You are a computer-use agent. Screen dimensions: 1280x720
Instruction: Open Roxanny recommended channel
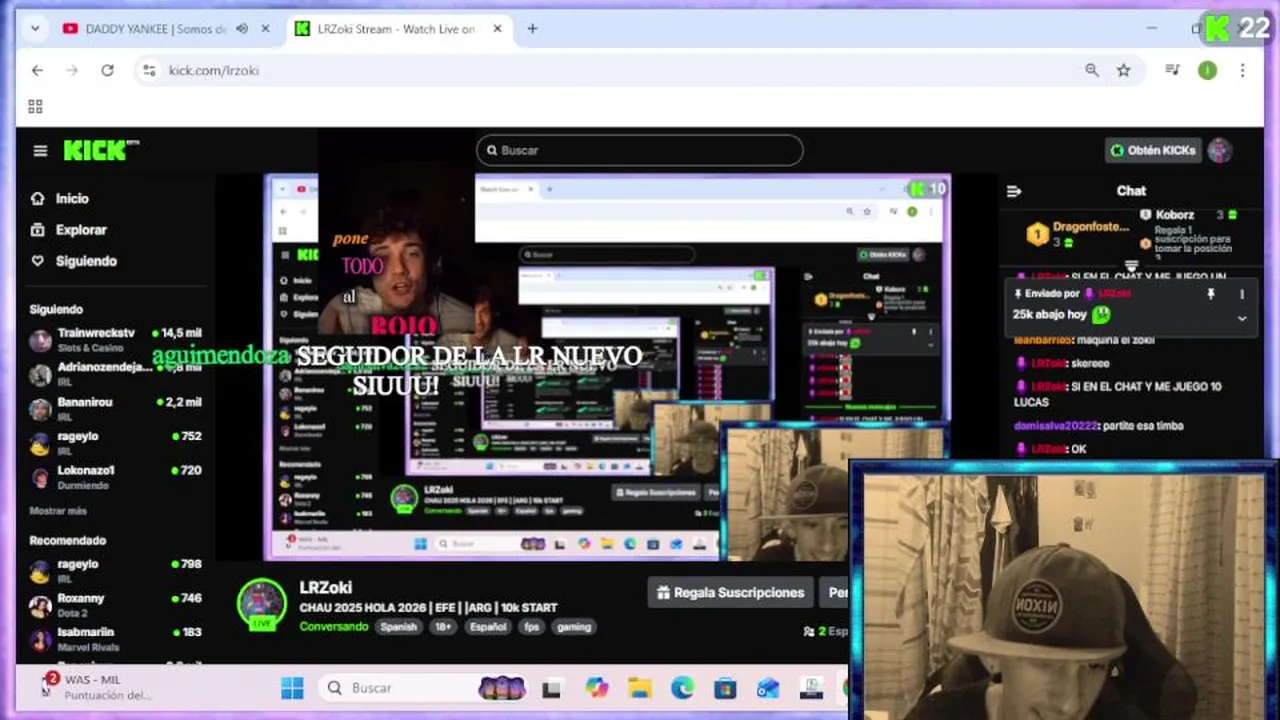(x=116, y=605)
